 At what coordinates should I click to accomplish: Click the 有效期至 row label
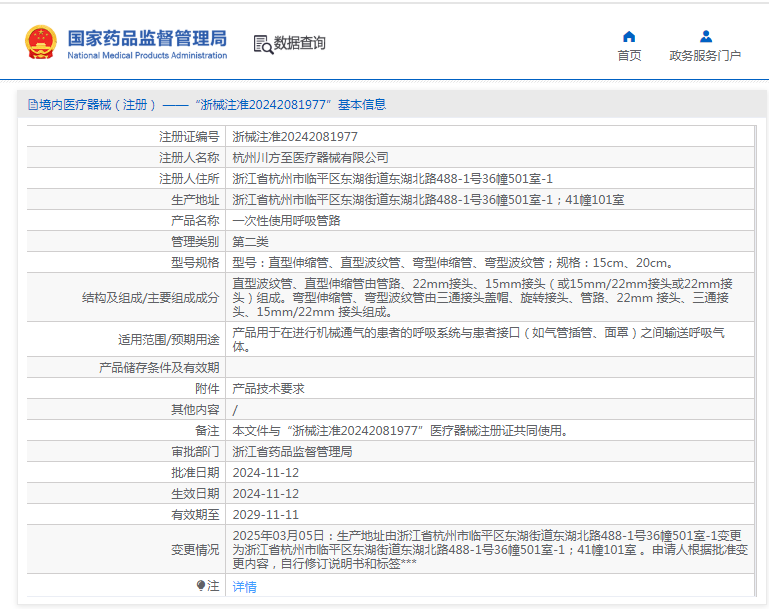195,515
